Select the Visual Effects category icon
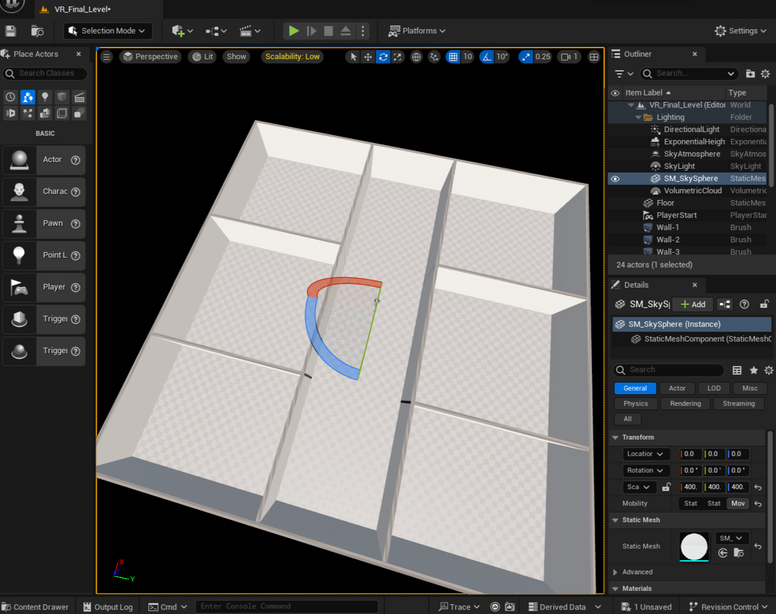Screen dimensions: 776x614 point(28,113)
